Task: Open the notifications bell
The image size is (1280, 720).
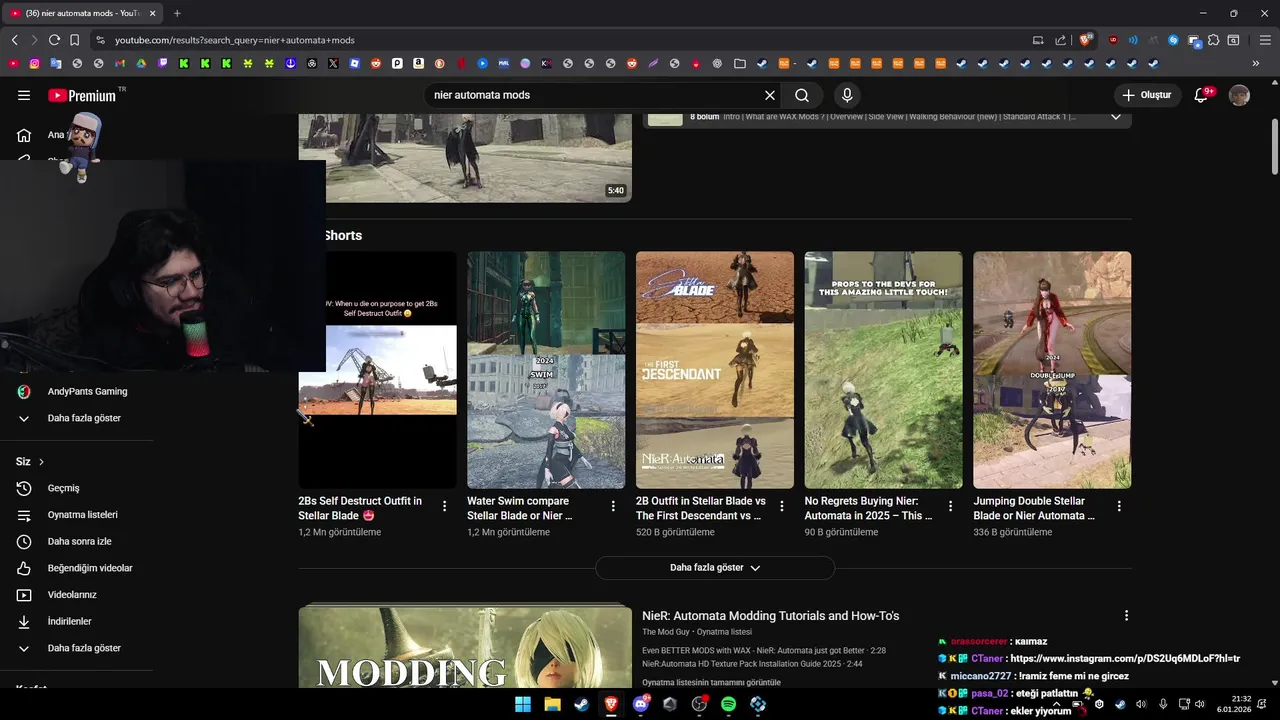Action: tap(1202, 95)
